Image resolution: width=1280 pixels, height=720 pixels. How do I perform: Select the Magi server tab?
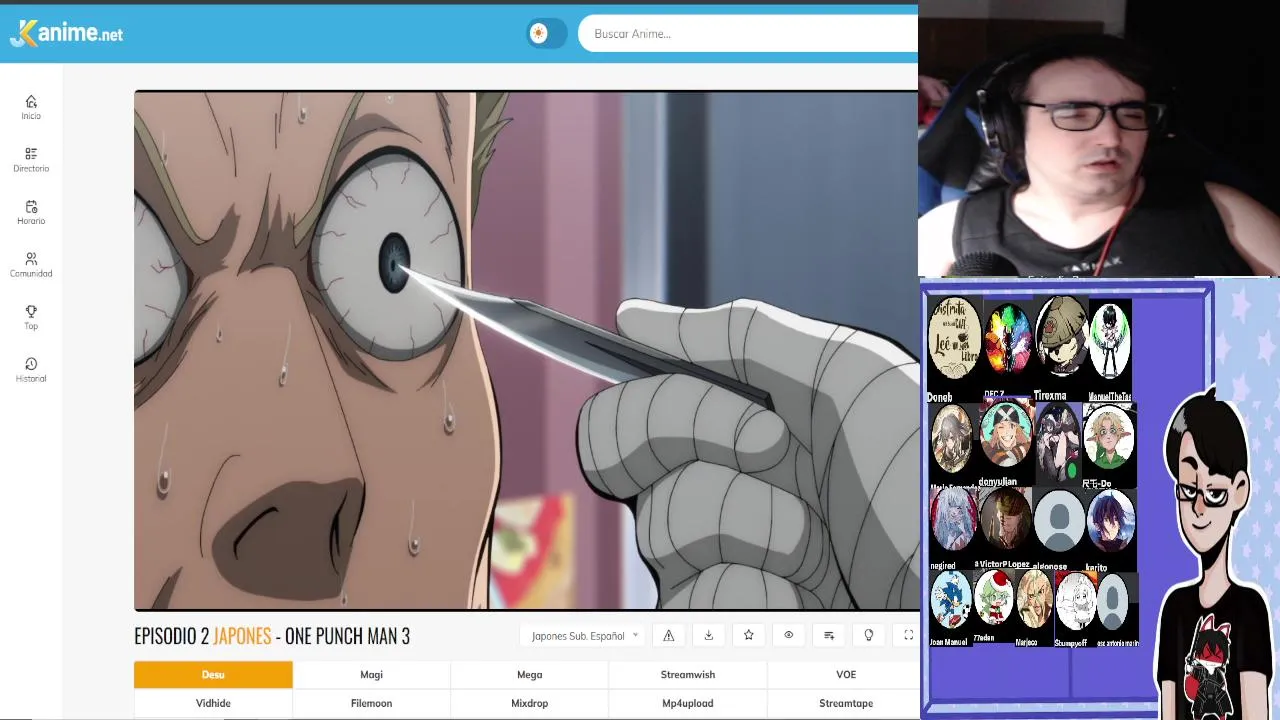point(371,675)
